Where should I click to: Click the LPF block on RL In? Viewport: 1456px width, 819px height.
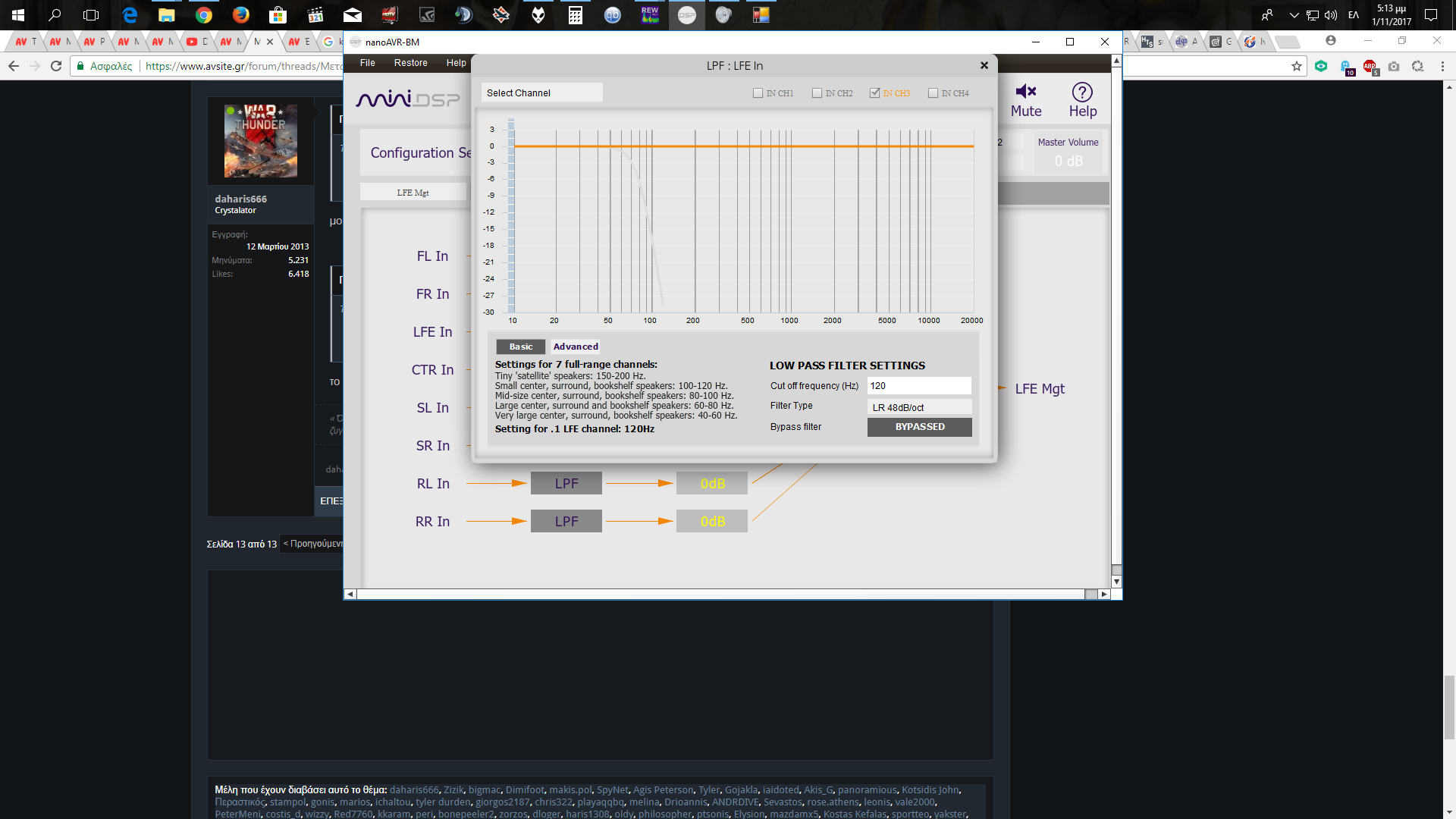click(566, 483)
